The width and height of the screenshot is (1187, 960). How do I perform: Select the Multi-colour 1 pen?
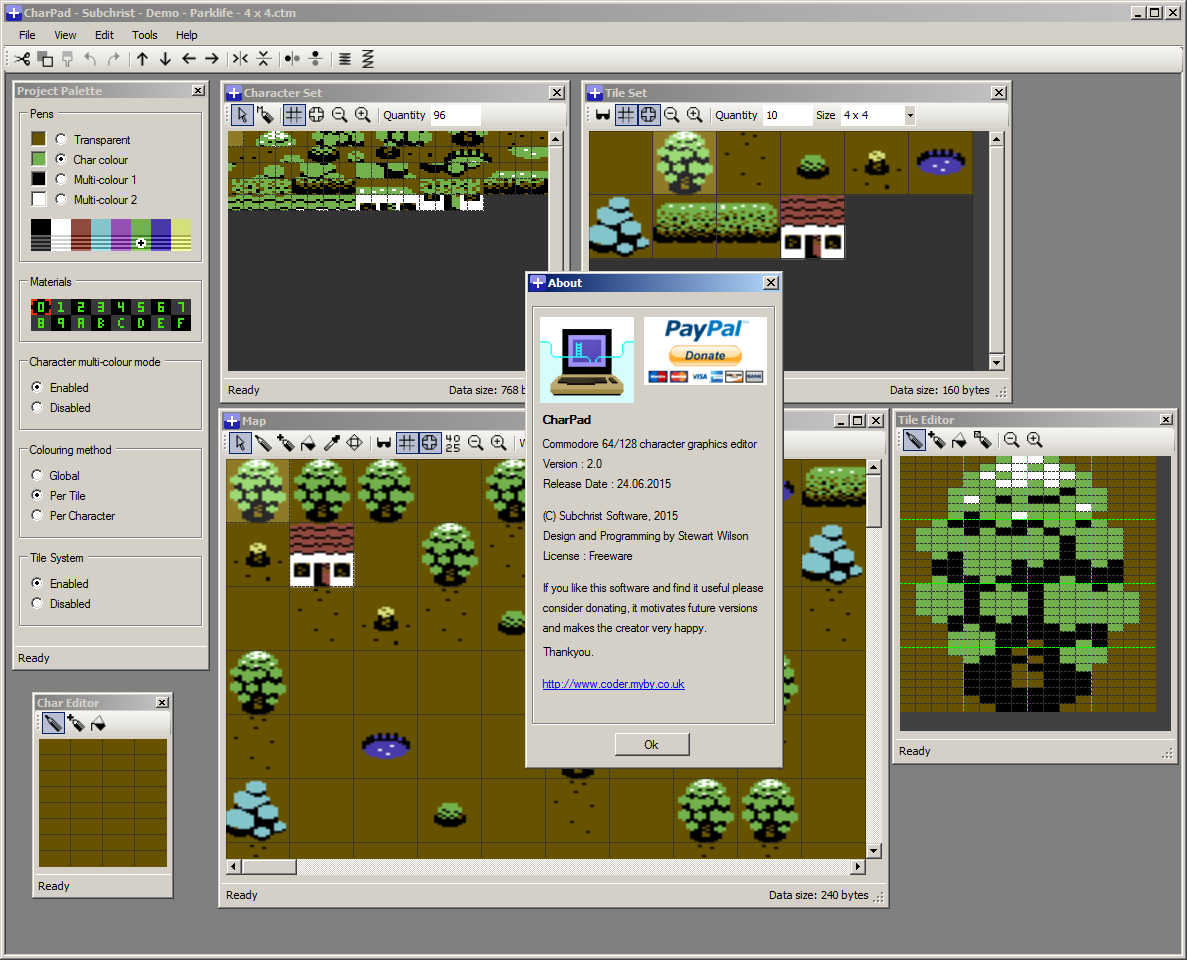61,179
